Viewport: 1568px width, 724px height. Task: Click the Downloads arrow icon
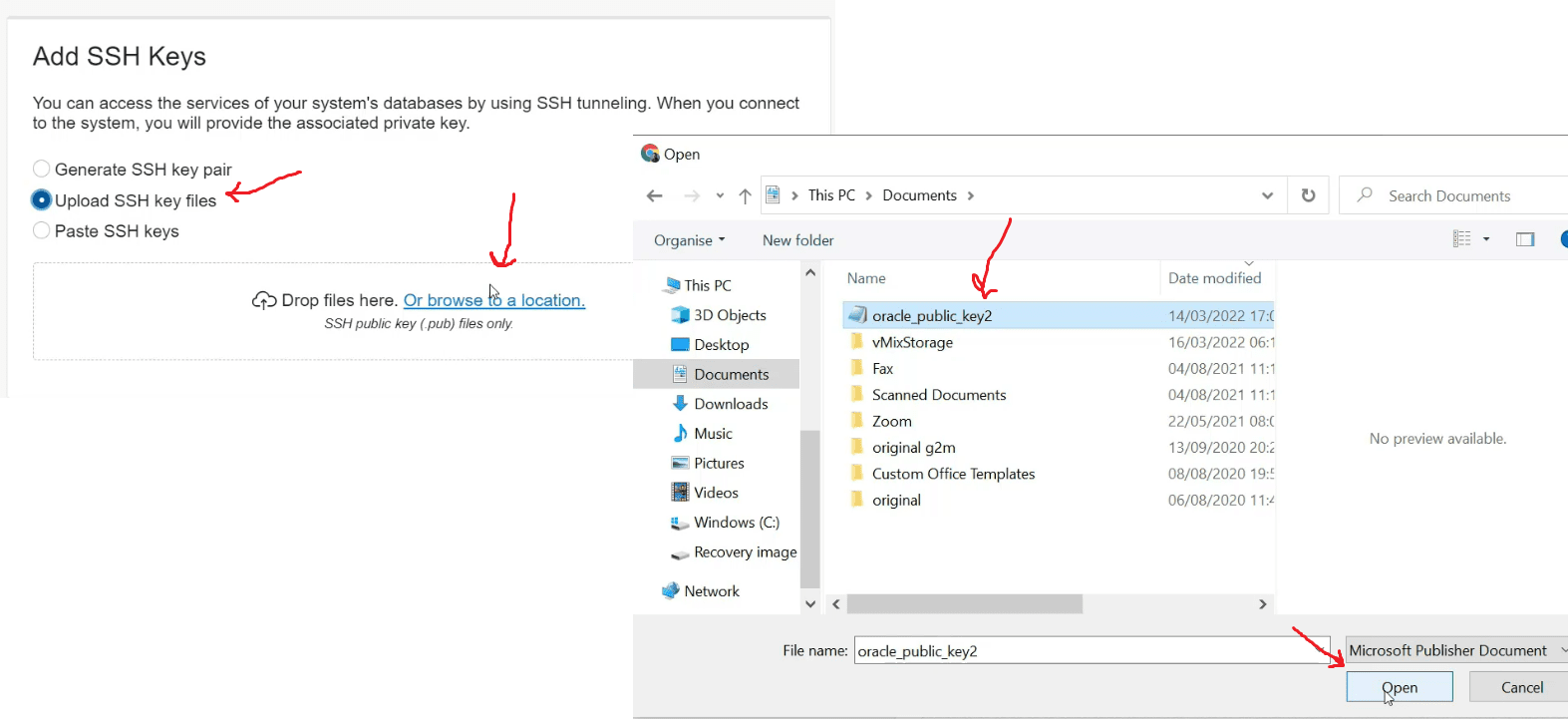coord(680,404)
